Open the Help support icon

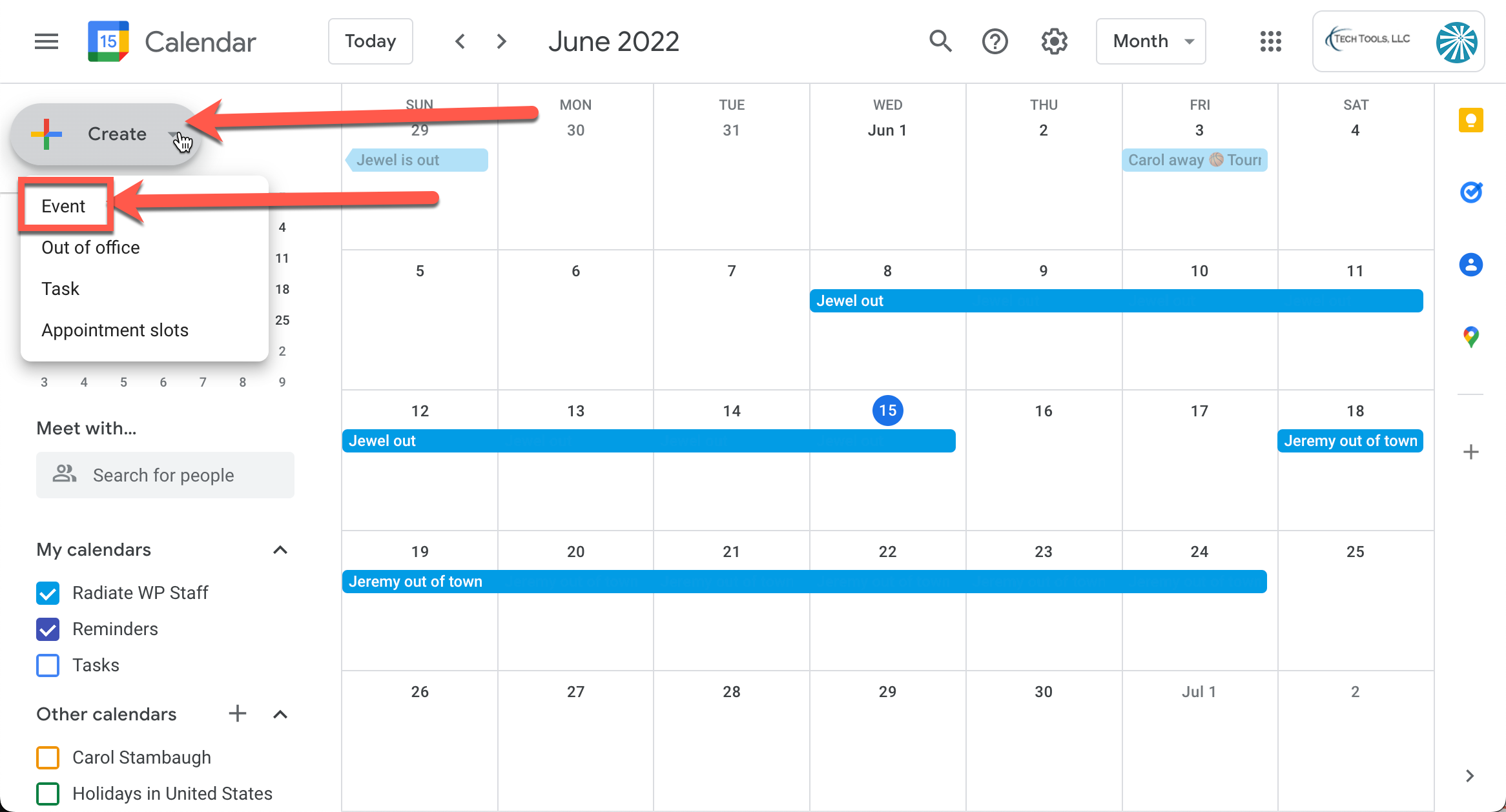point(995,41)
